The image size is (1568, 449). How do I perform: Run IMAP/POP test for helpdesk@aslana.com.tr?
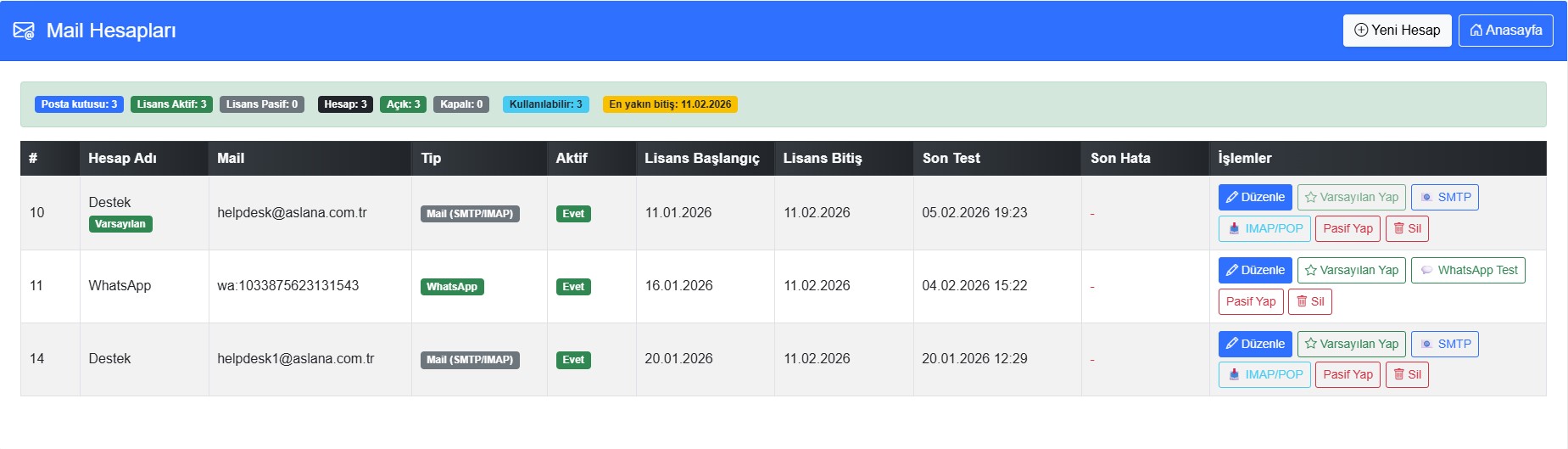click(x=1264, y=228)
